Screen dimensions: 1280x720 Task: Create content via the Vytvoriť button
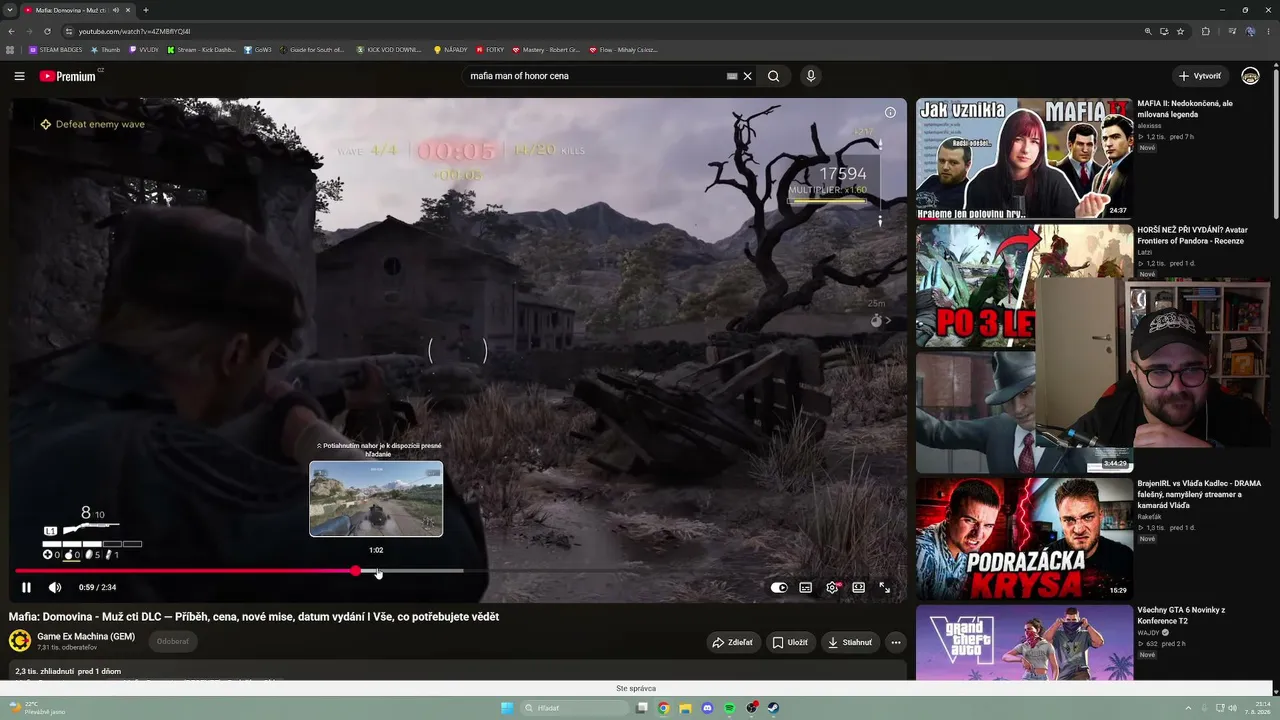(1200, 76)
